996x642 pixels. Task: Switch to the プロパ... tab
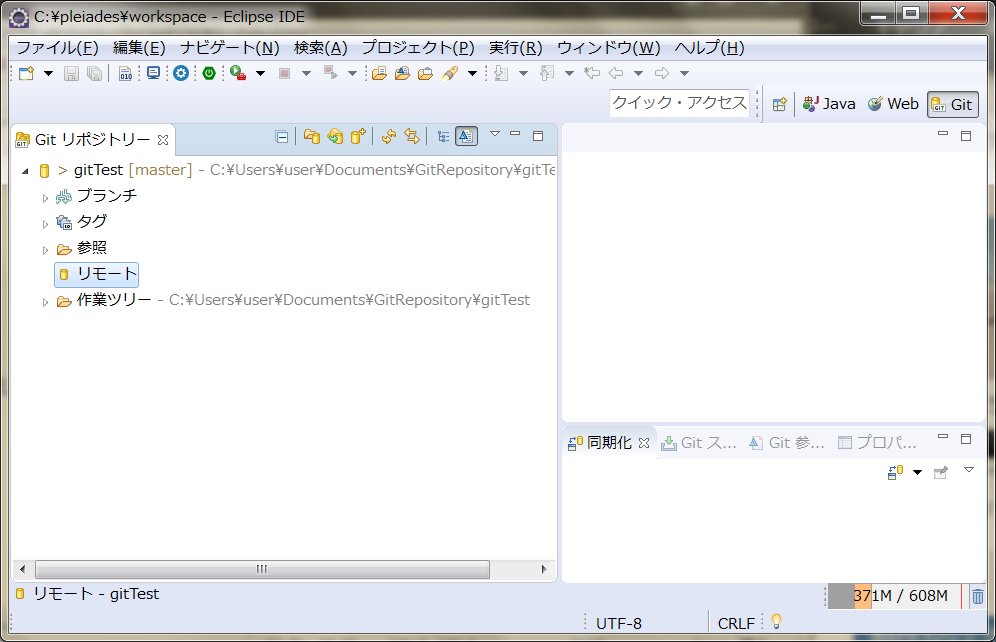(877, 443)
